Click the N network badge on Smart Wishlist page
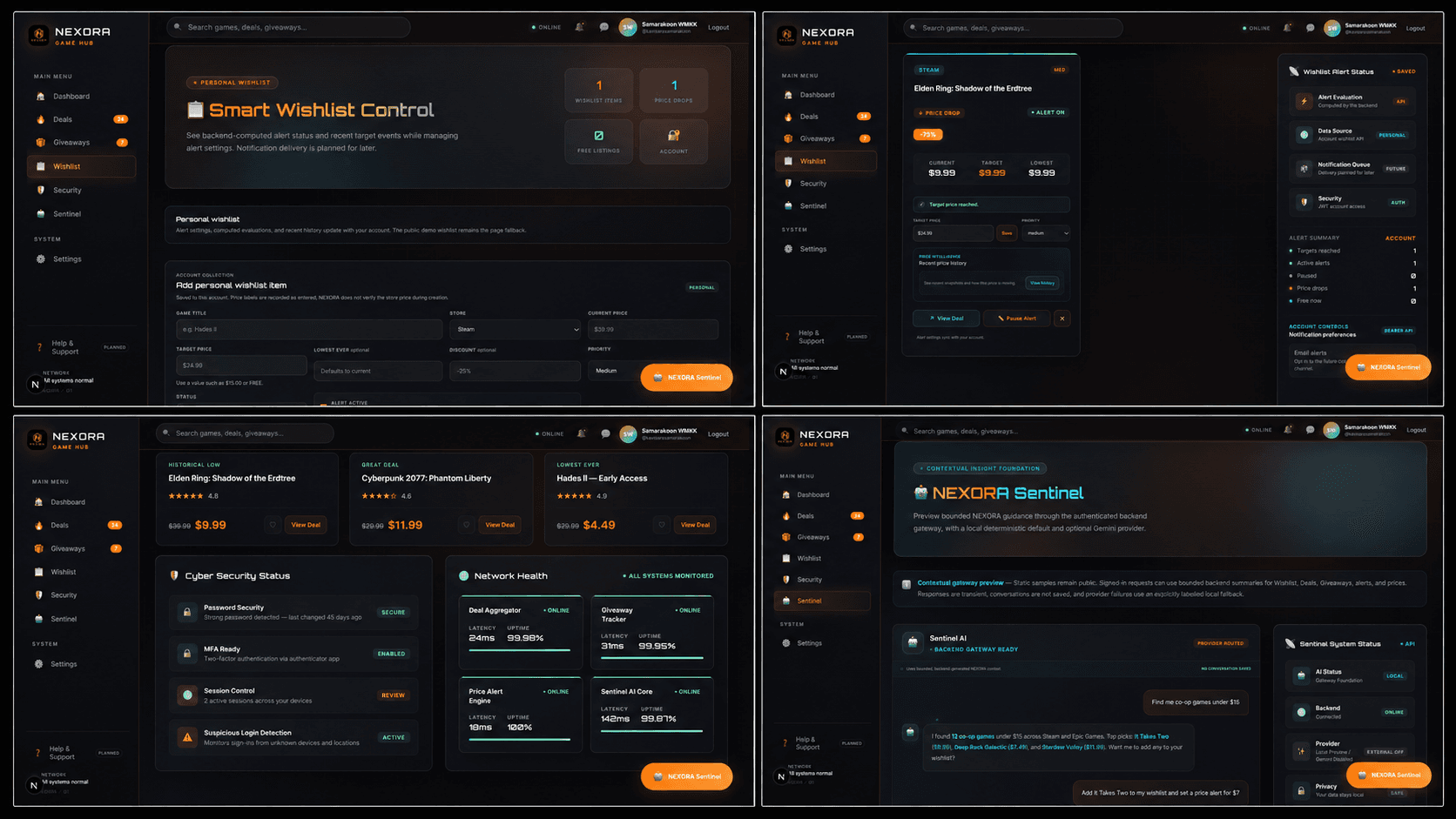1456x819 pixels. click(x=35, y=384)
